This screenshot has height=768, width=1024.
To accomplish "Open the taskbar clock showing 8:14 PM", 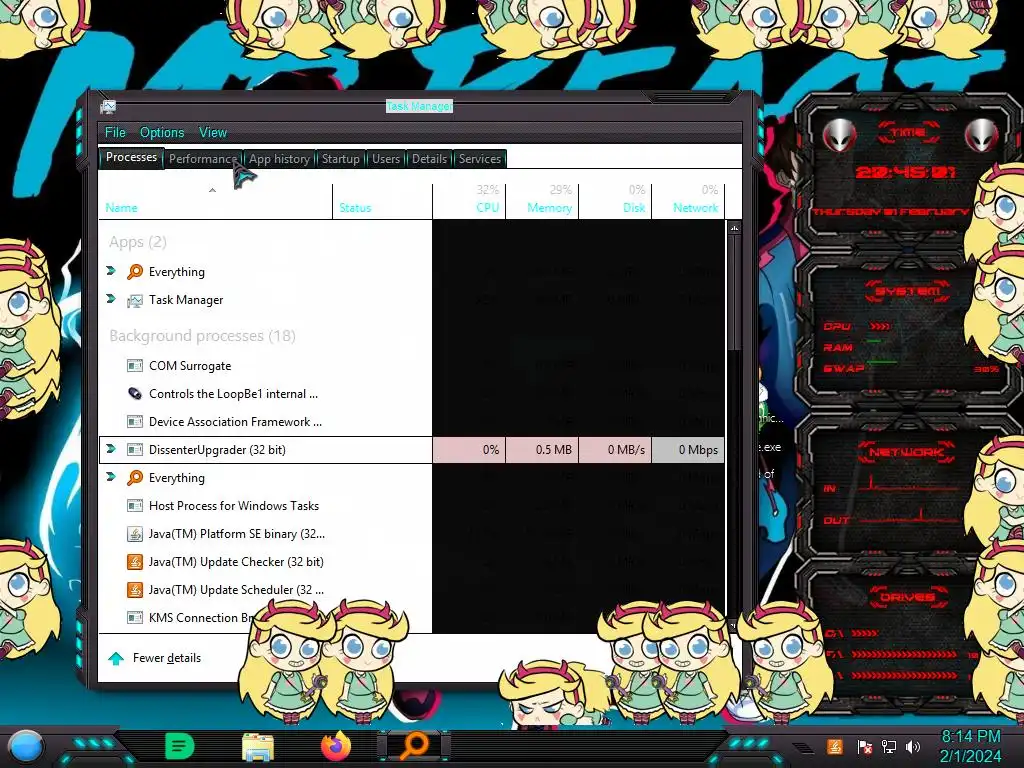I will click(x=970, y=746).
